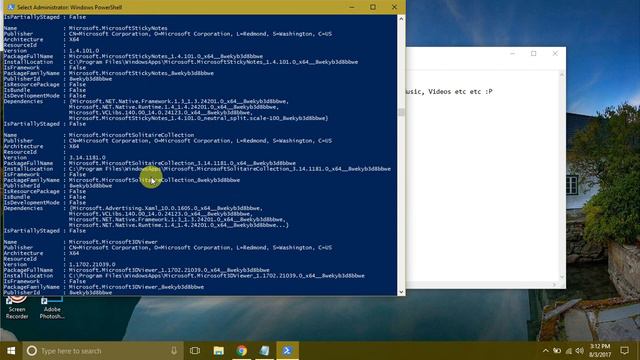Click the 3DViewer PackageFamilyName value

pyautogui.click(x=136, y=287)
